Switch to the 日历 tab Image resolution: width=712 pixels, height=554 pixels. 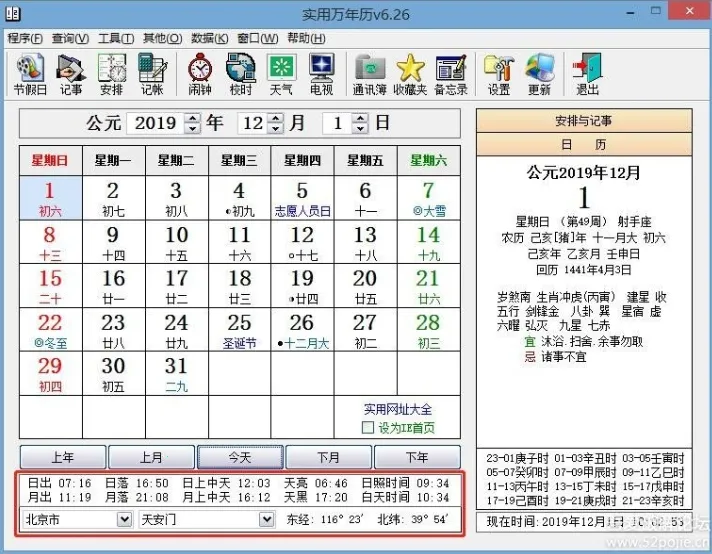click(x=584, y=144)
